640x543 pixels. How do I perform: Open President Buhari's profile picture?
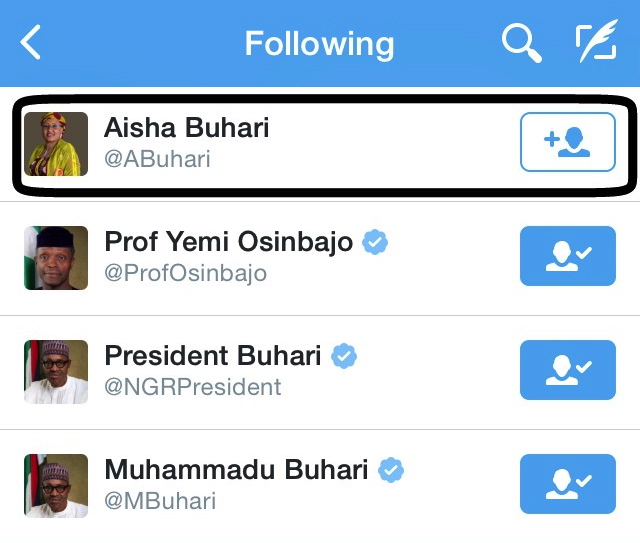tap(56, 372)
